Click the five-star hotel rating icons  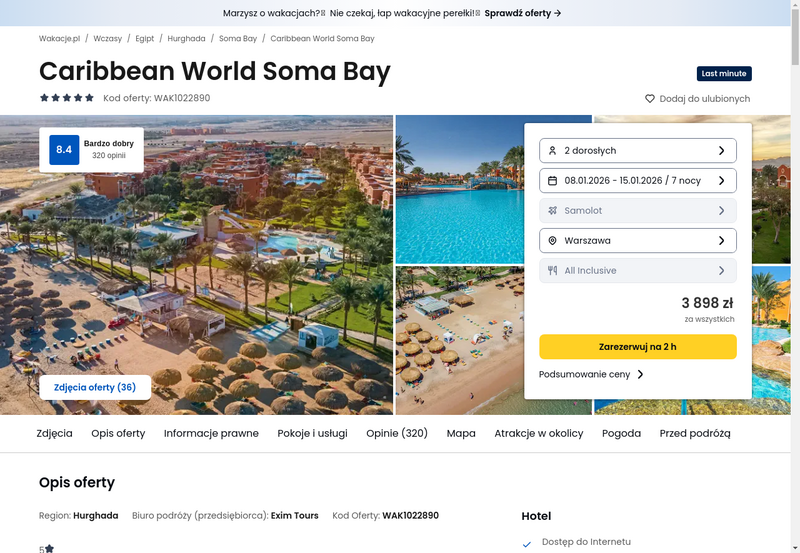pos(67,98)
